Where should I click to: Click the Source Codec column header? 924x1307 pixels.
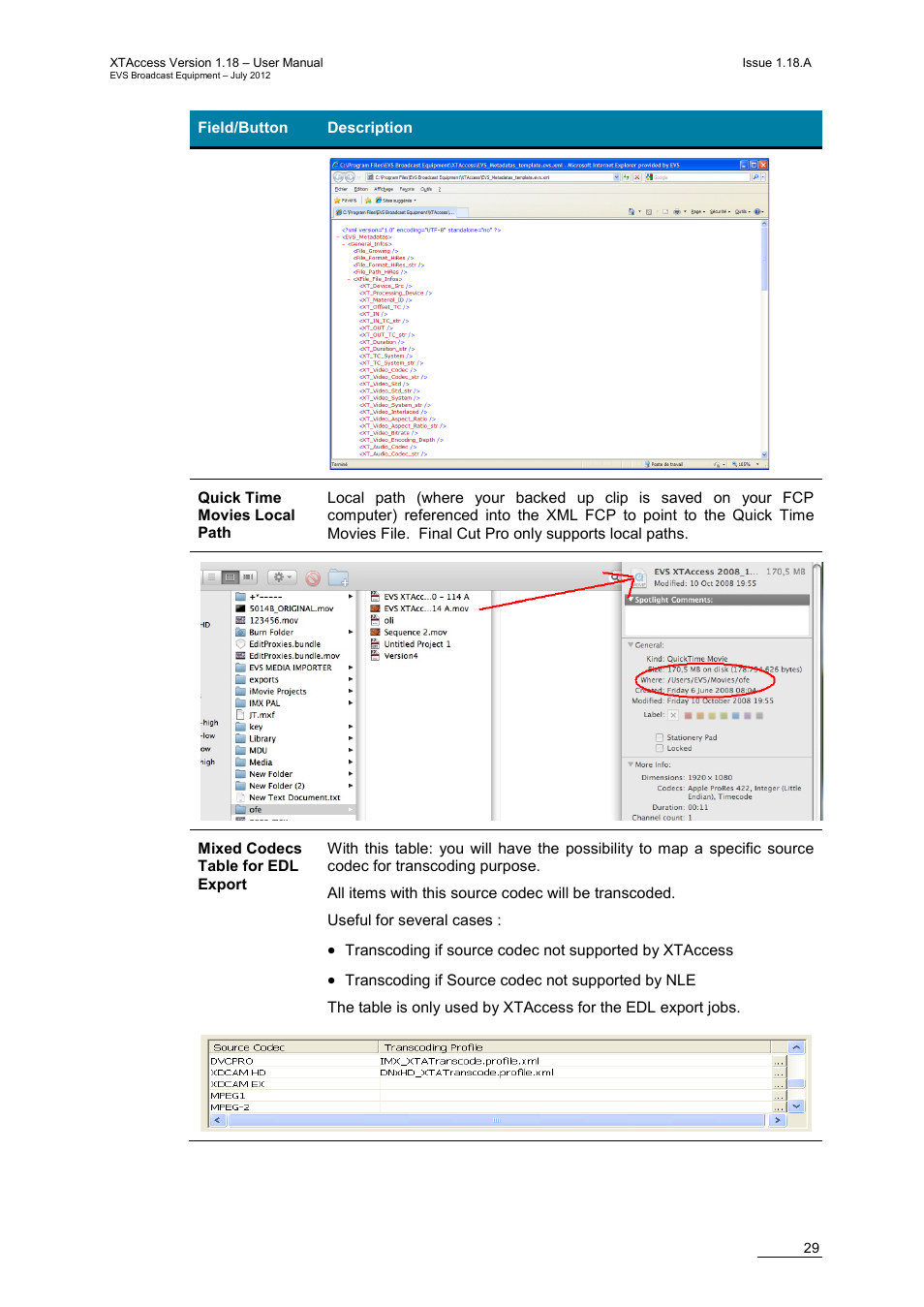(x=293, y=1047)
